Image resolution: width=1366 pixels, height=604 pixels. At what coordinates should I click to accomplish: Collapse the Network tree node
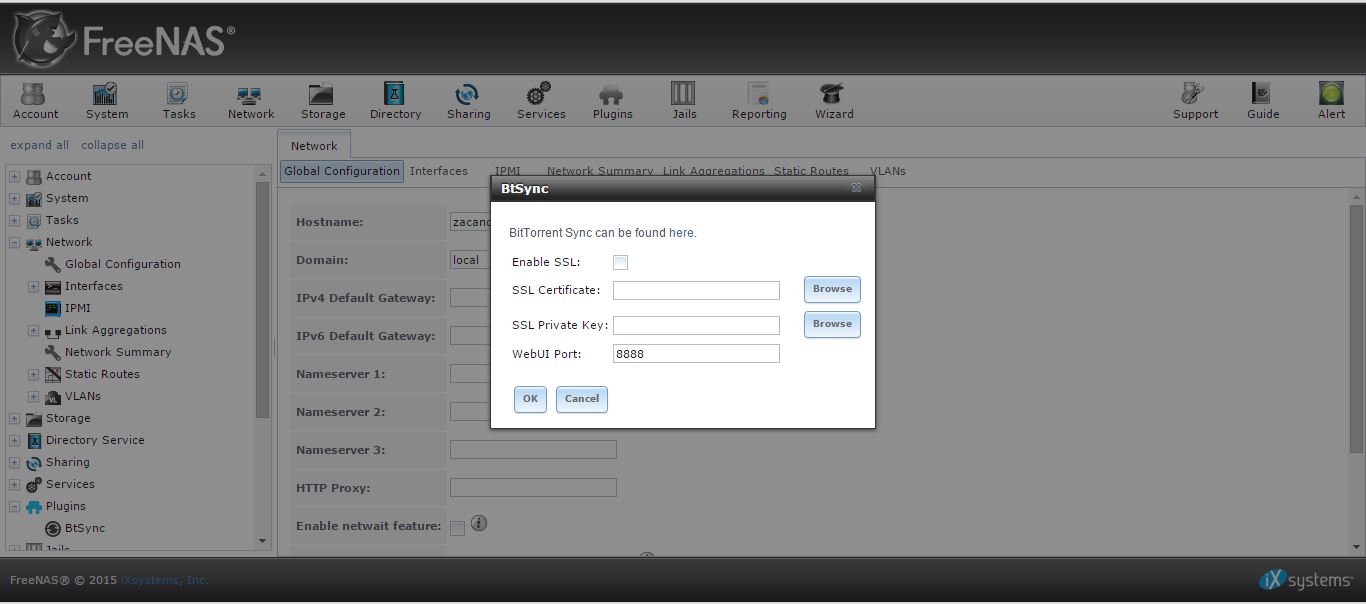coord(15,242)
